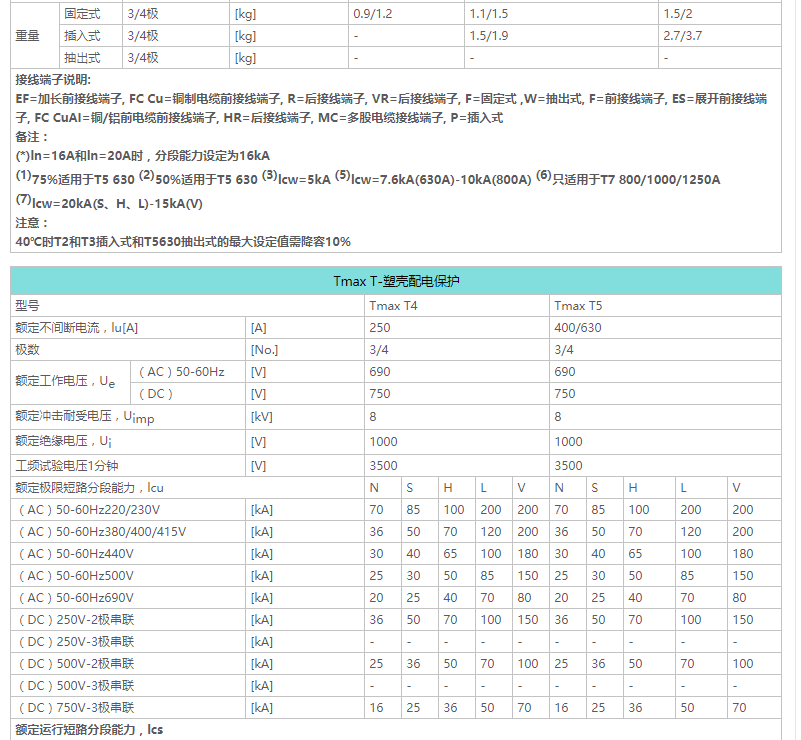Select the "额定不间断电流，Iu[A]" row label
Image resolution: width=801 pixels, height=740 pixels.
pyautogui.click(x=77, y=328)
